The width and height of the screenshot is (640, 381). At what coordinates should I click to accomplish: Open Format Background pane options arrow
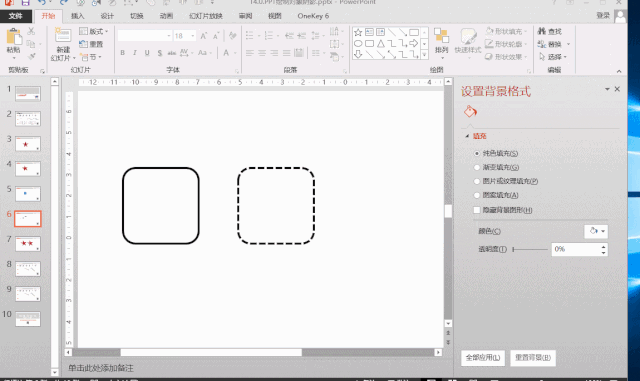click(607, 89)
